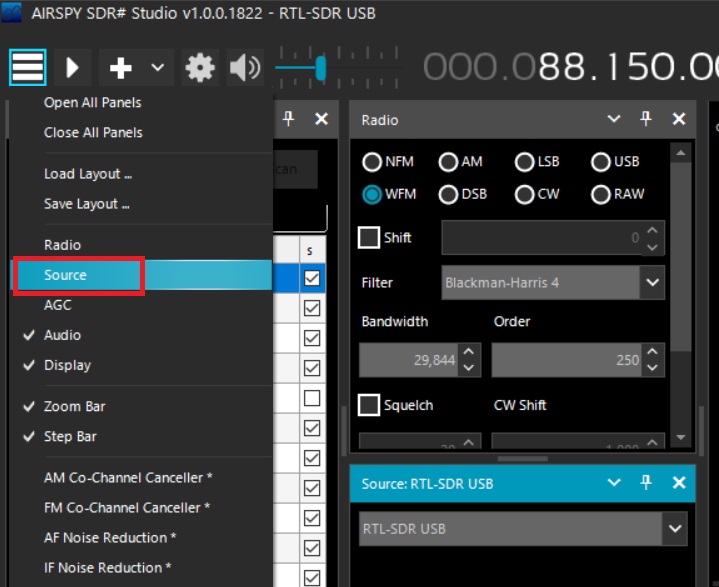Decrease Shift value with down arrow
Viewport: 719px width, 587px height.
click(x=653, y=247)
